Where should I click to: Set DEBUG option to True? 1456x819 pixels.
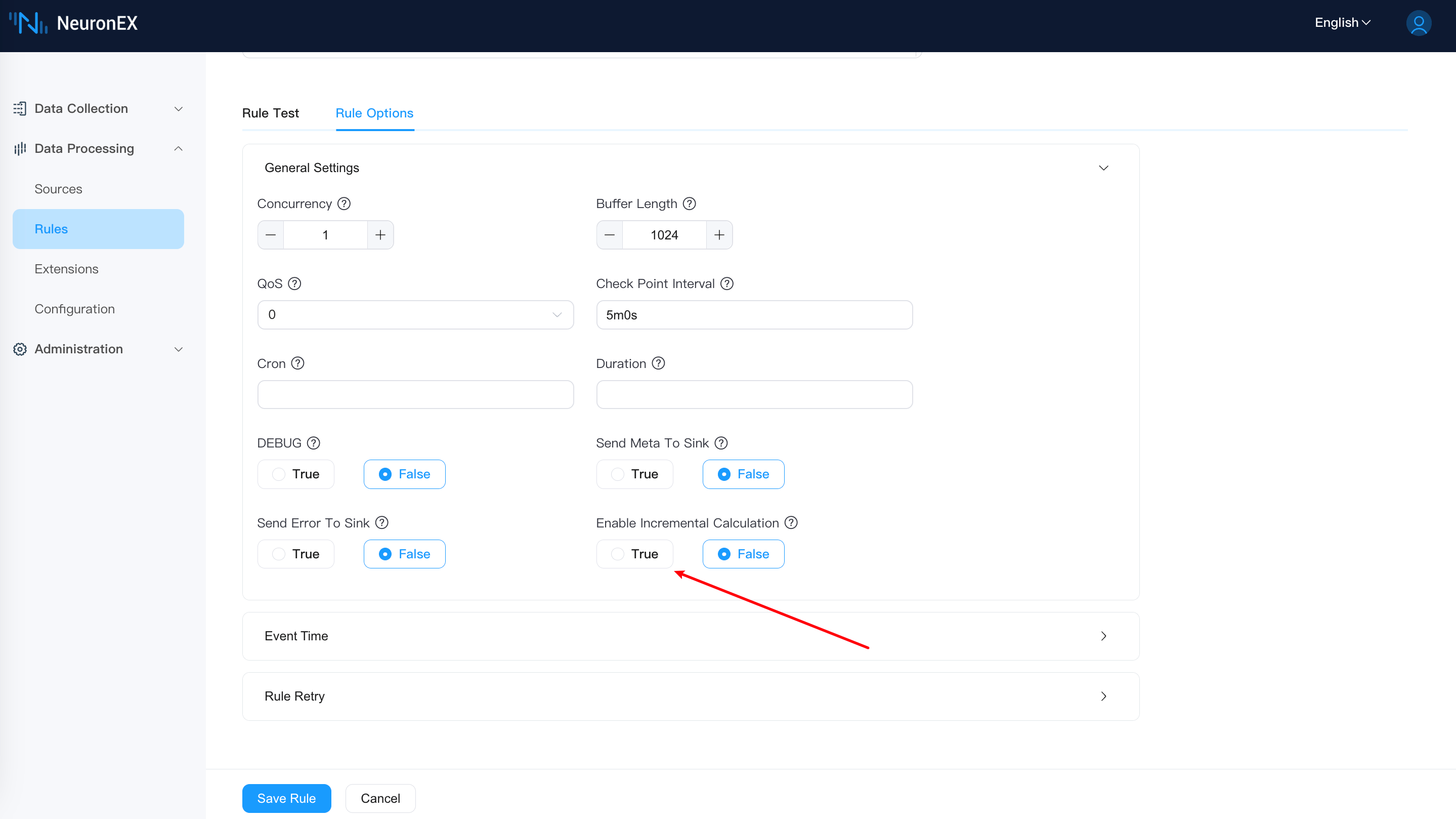295,474
